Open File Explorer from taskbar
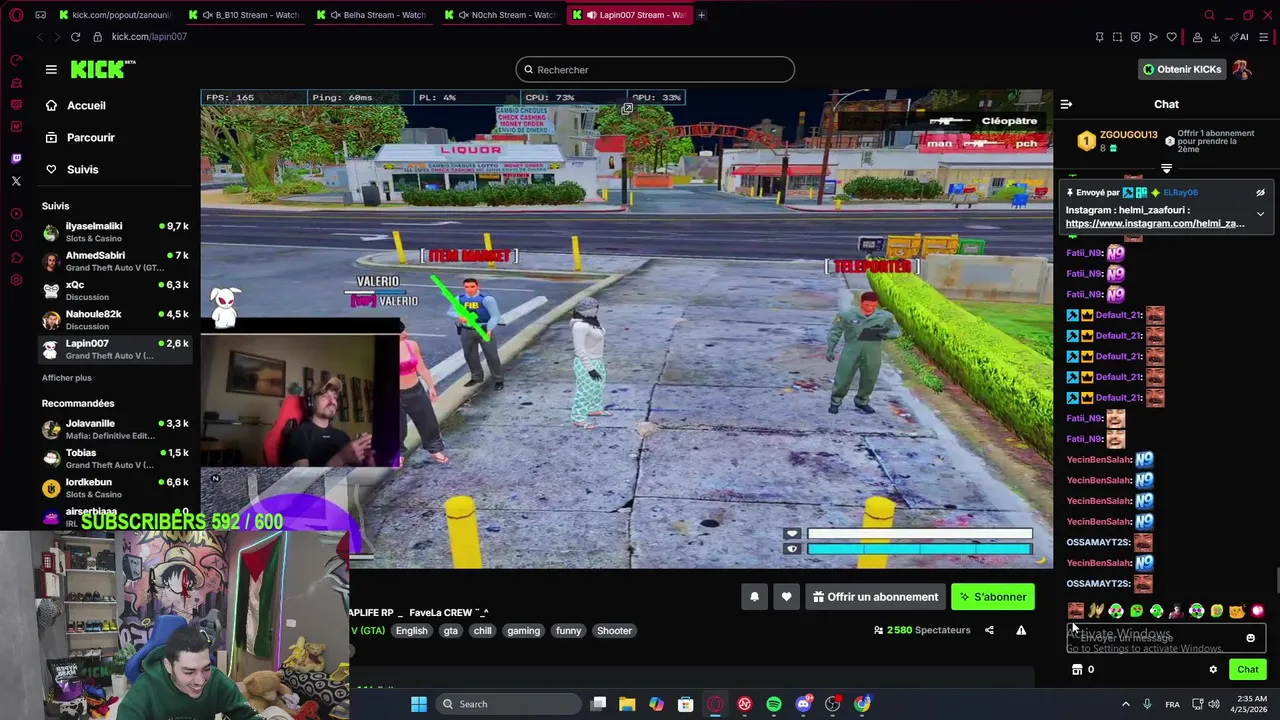1280x720 pixels. pos(627,704)
